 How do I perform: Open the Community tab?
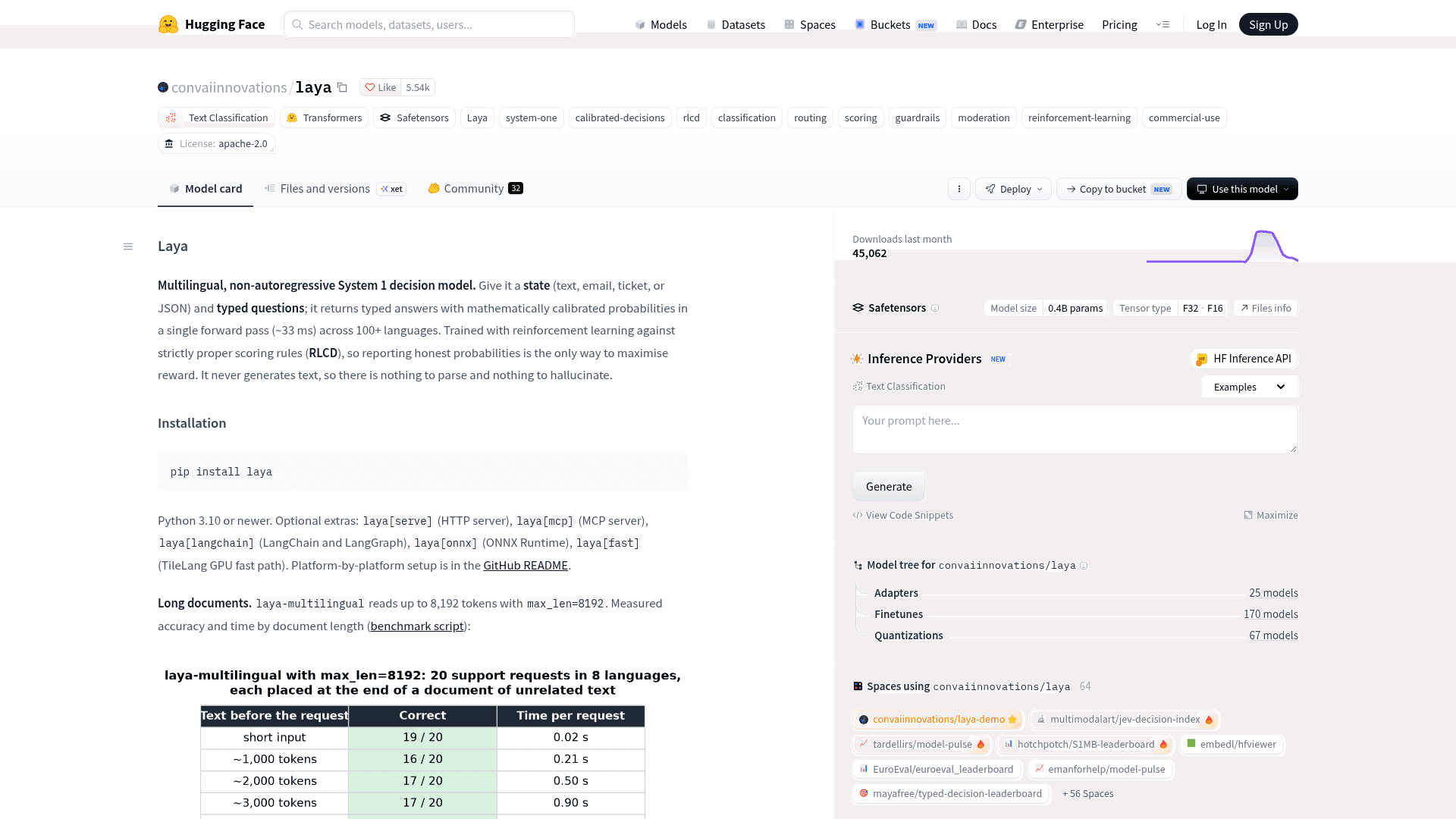(x=475, y=188)
